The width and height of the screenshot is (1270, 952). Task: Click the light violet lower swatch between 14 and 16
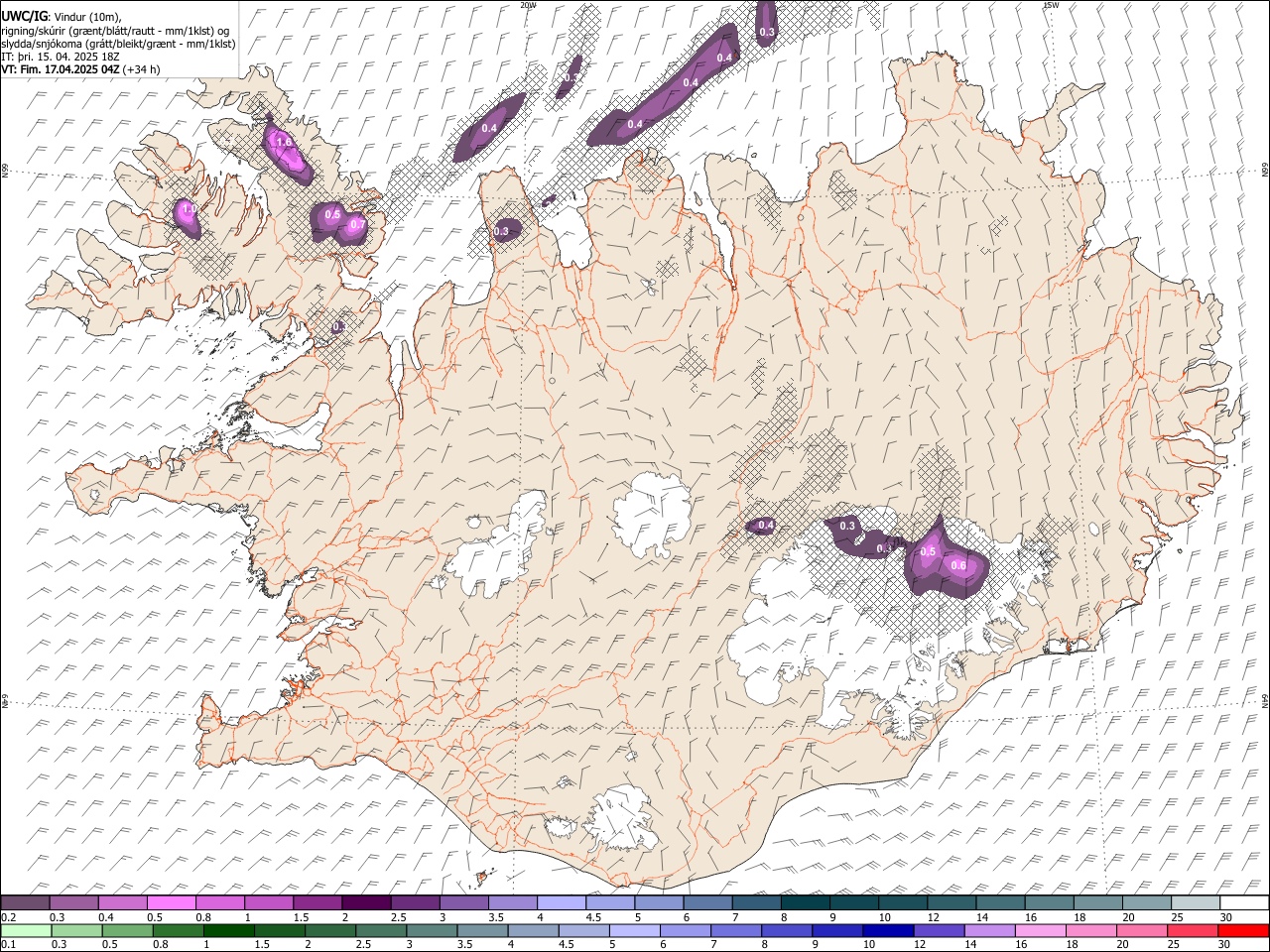(989, 930)
